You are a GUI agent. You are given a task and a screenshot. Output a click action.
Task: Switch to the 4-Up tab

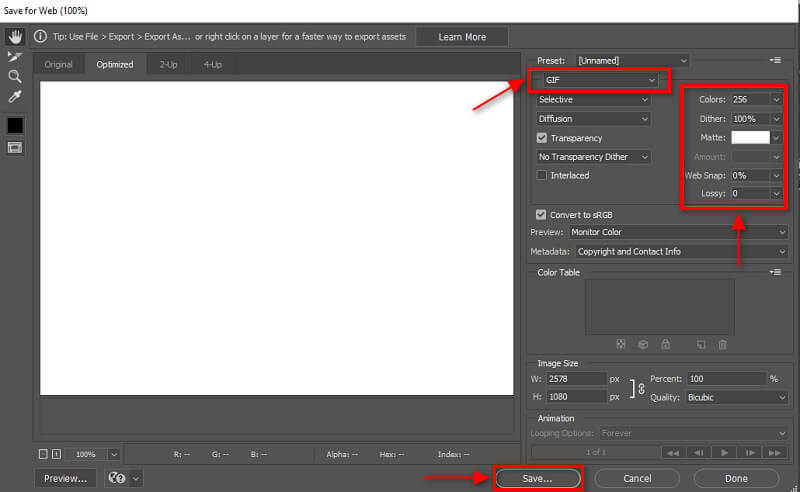(x=213, y=64)
